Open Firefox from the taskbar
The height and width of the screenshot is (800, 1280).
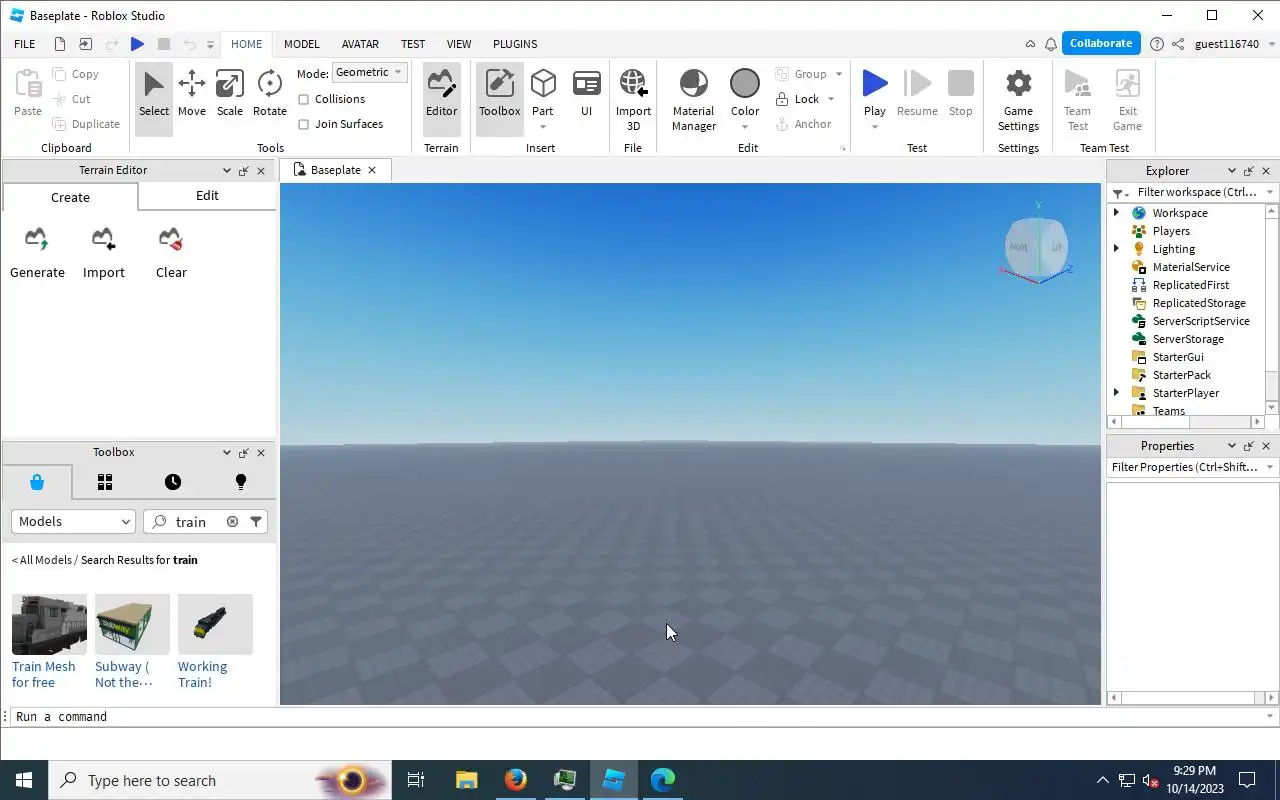pyautogui.click(x=516, y=780)
